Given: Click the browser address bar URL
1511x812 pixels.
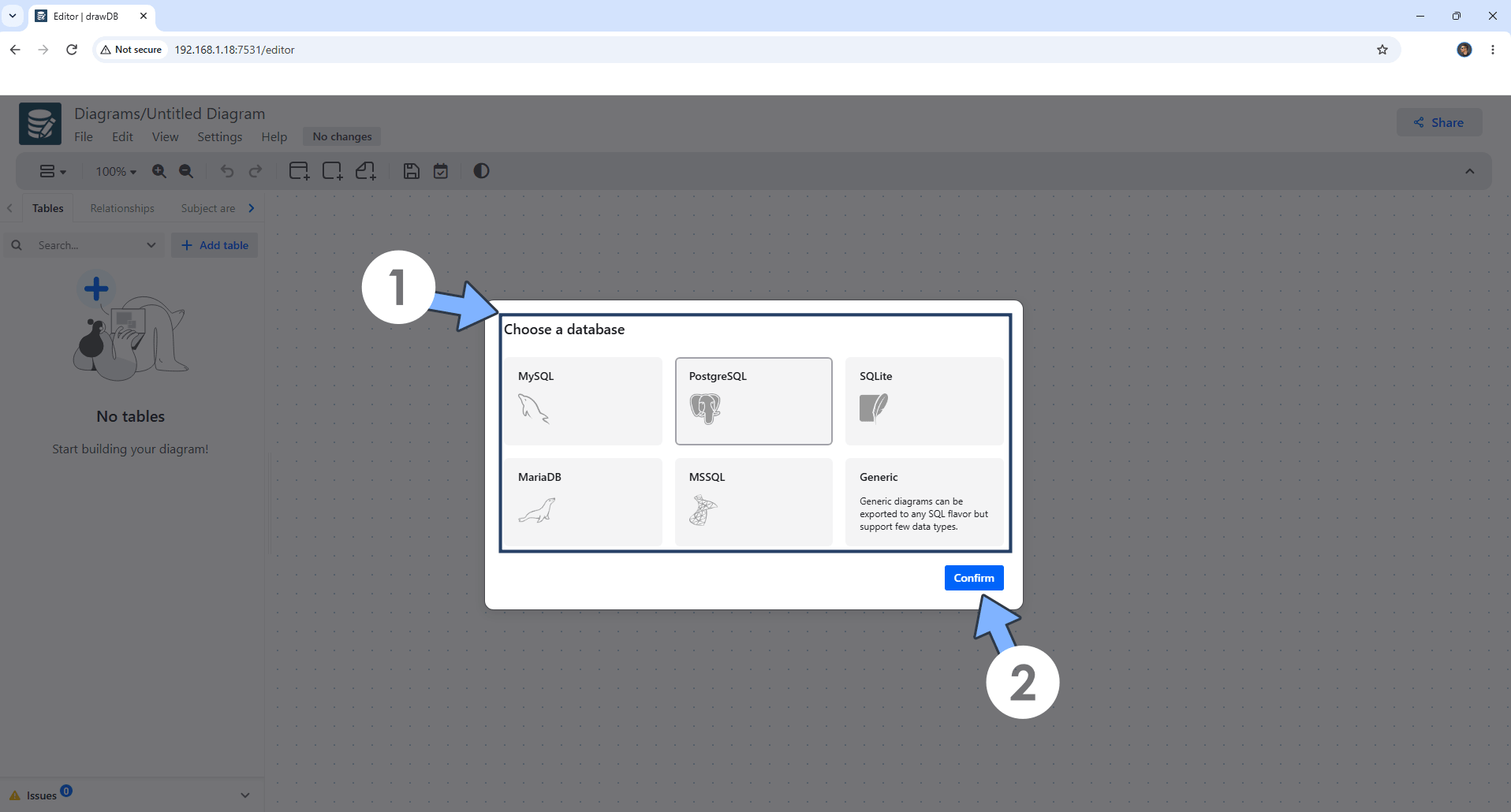Looking at the screenshot, I should (235, 50).
